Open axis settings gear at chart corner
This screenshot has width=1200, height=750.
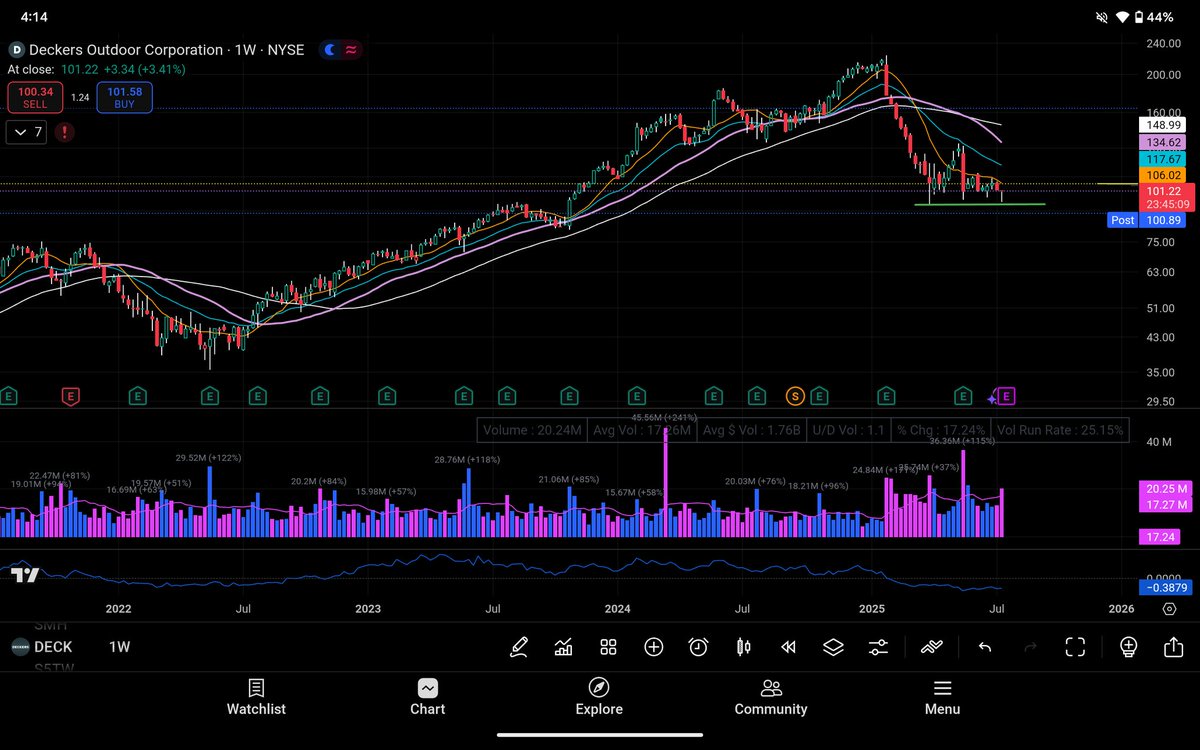[1169, 609]
